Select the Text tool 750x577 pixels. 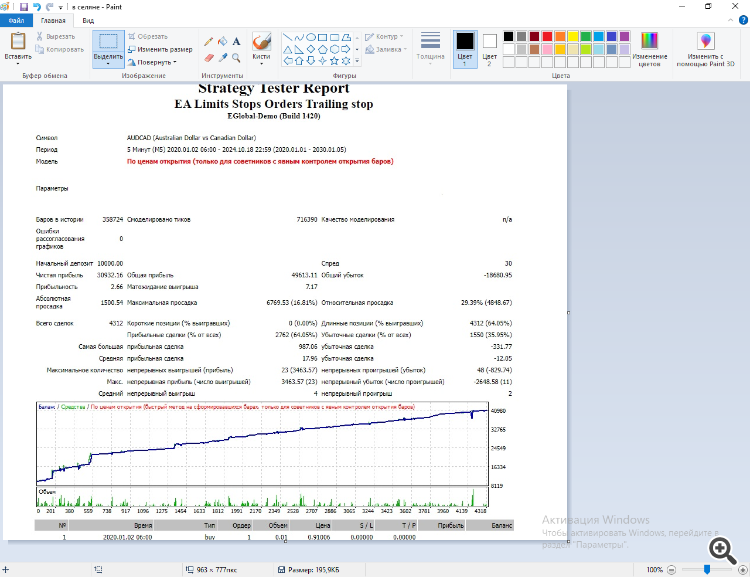(x=236, y=42)
